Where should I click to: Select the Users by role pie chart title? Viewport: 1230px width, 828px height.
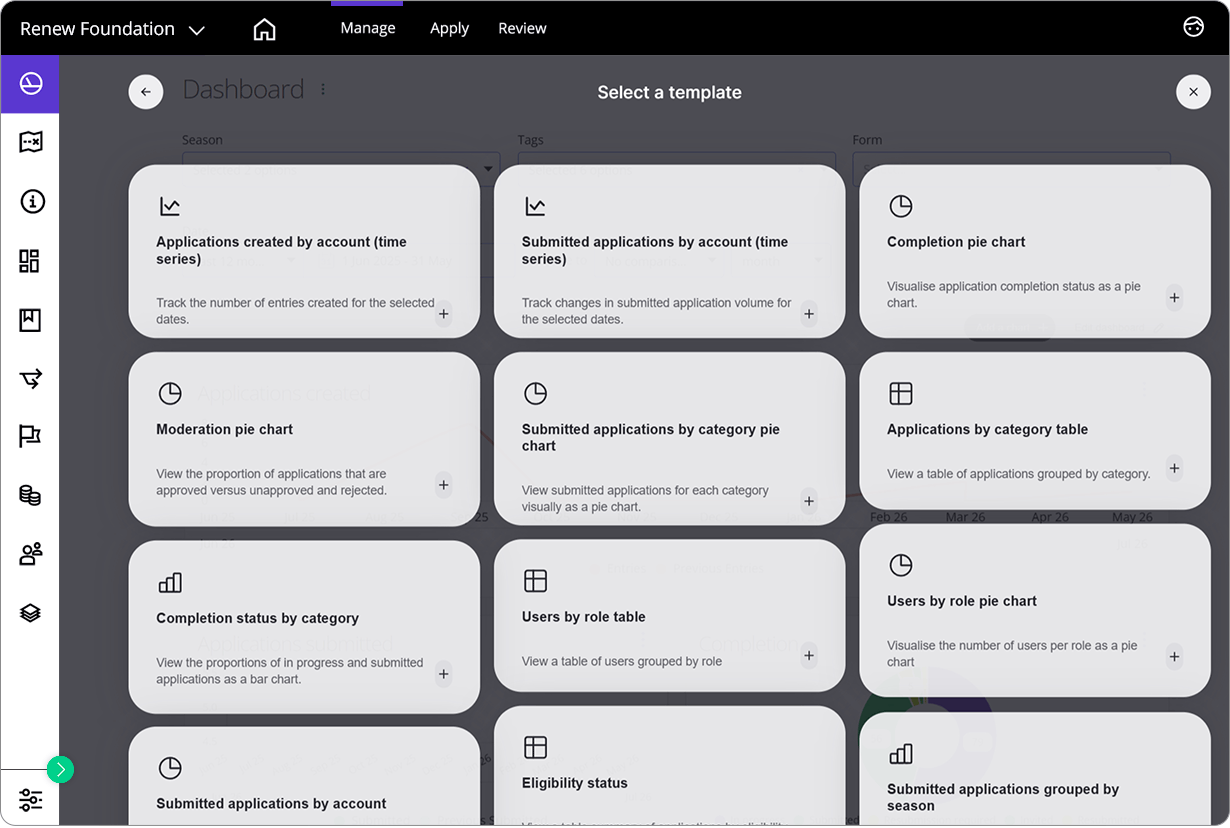[x=961, y=601]
